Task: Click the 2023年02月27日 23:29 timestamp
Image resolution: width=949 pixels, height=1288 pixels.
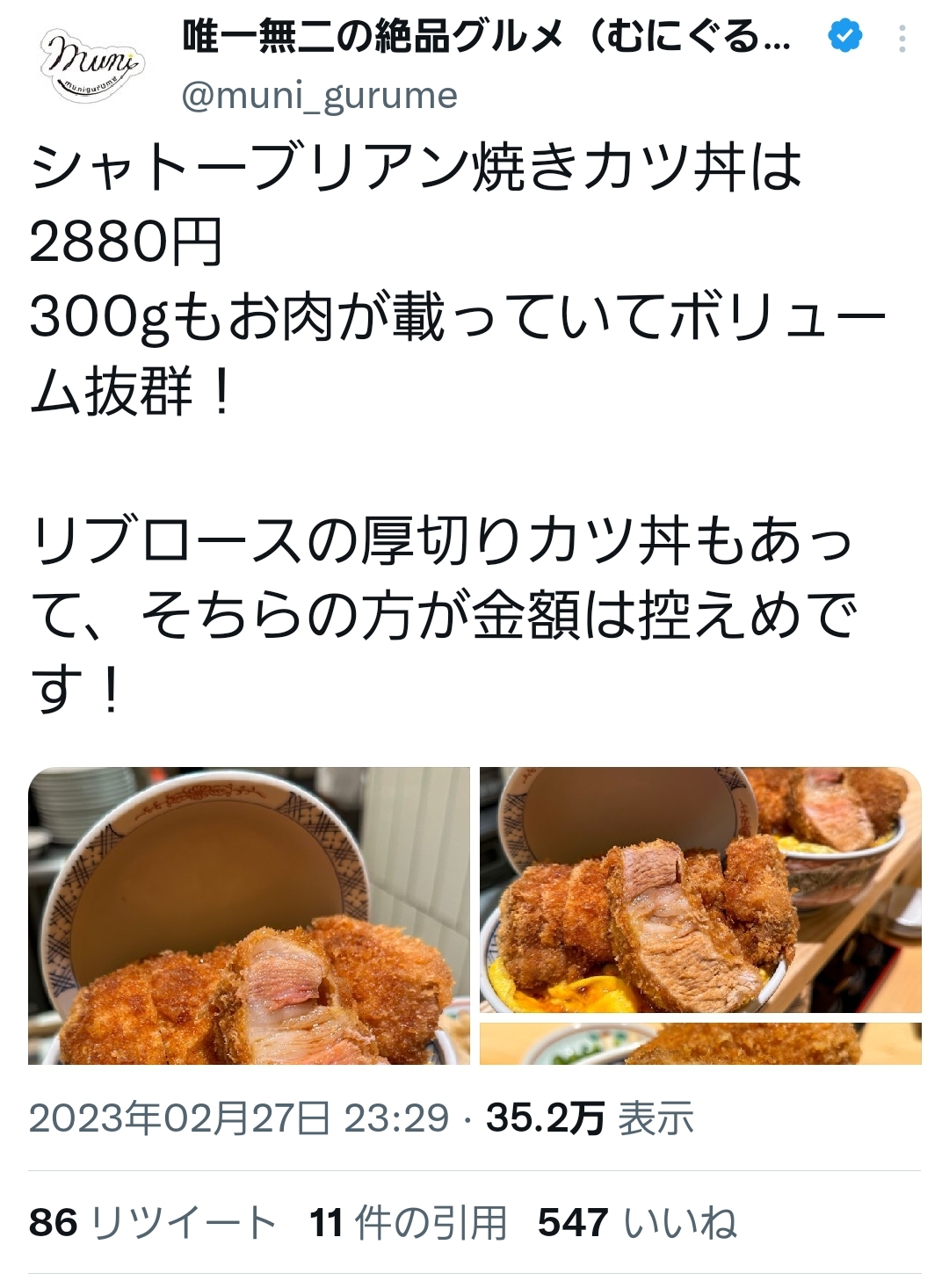Action: 239,1118
